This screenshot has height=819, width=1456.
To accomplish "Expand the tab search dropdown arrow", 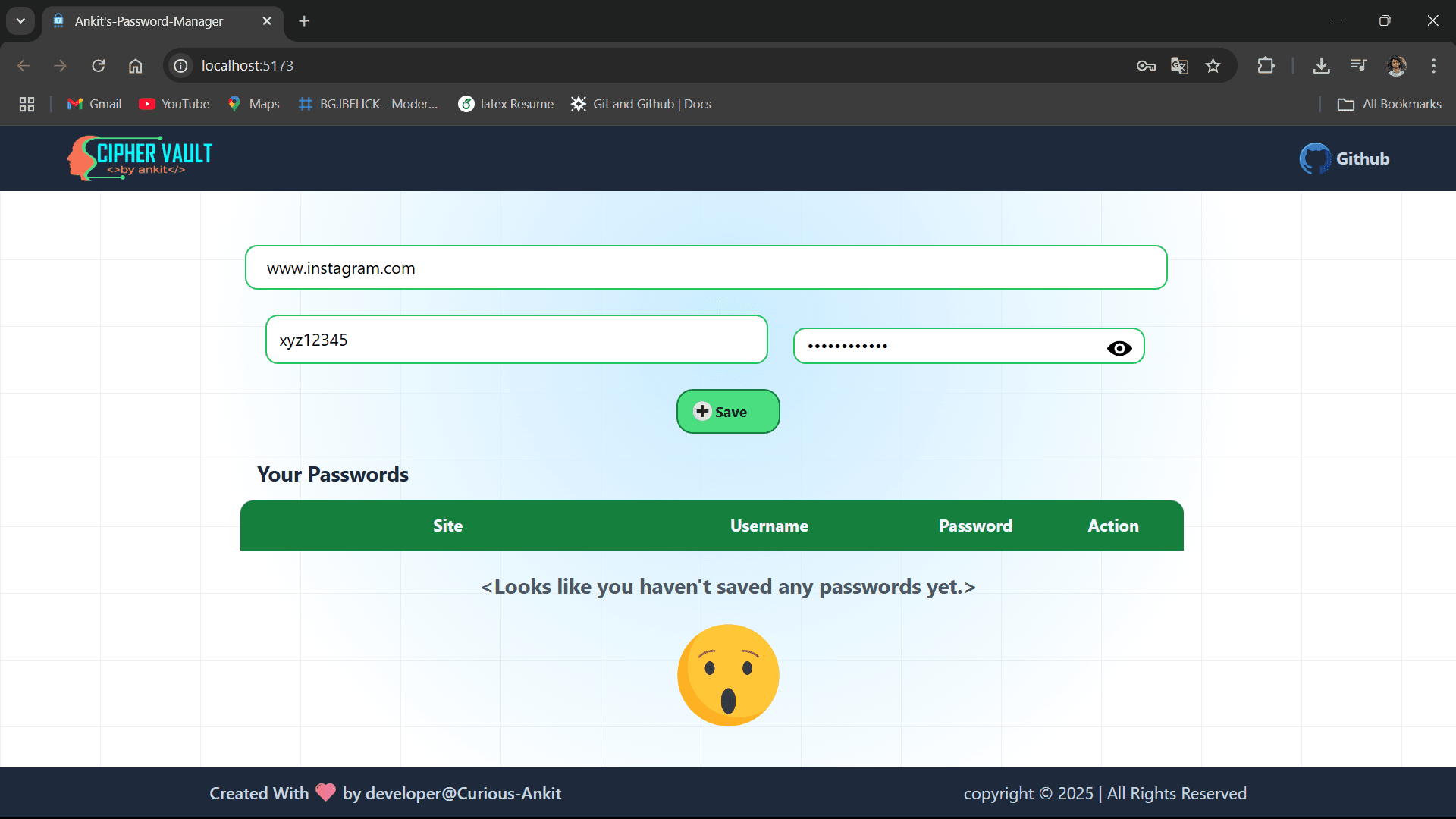I will (x=20, y=21).
